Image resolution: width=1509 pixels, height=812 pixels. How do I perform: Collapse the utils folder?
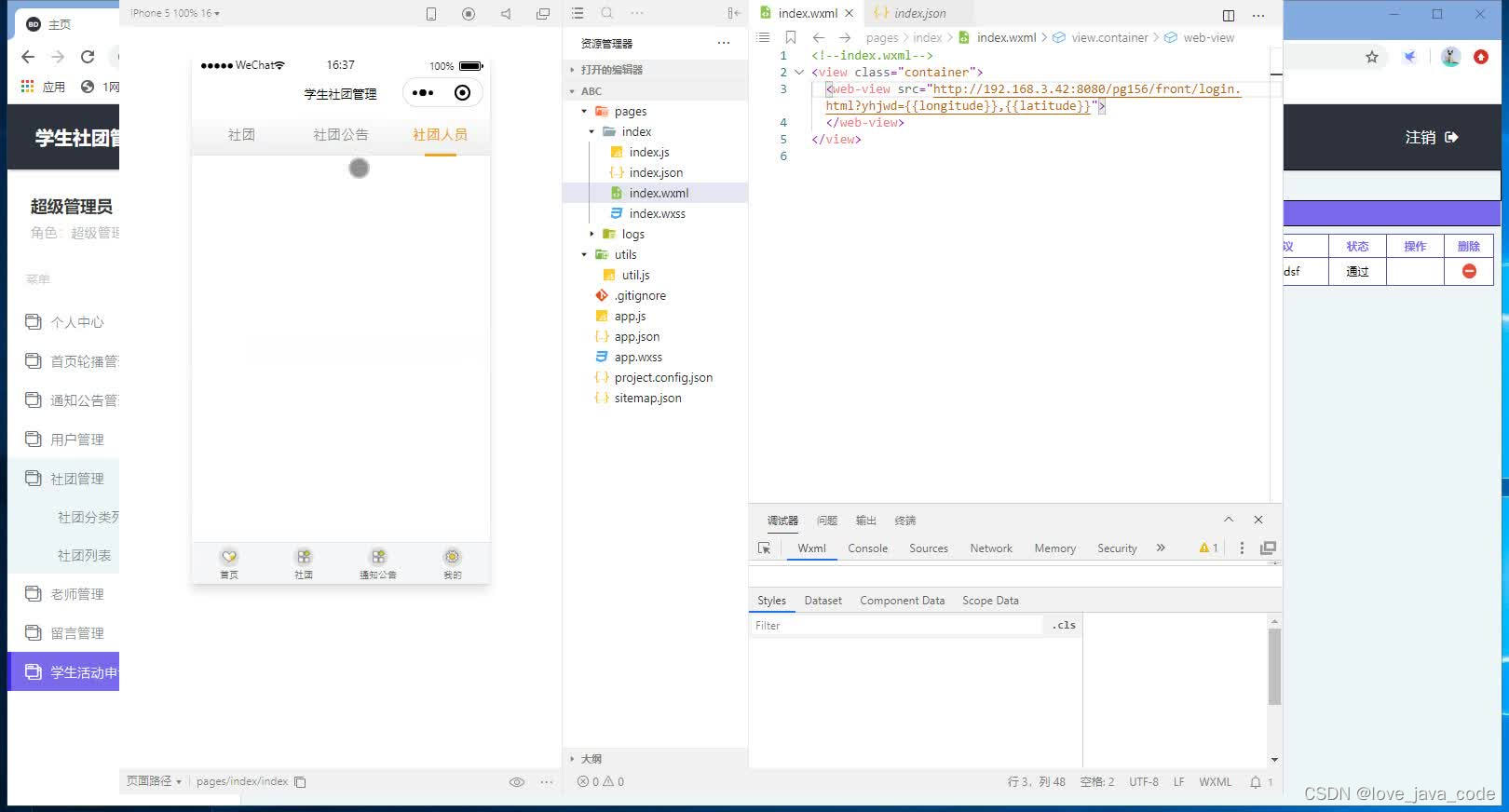tap(584, 254)
